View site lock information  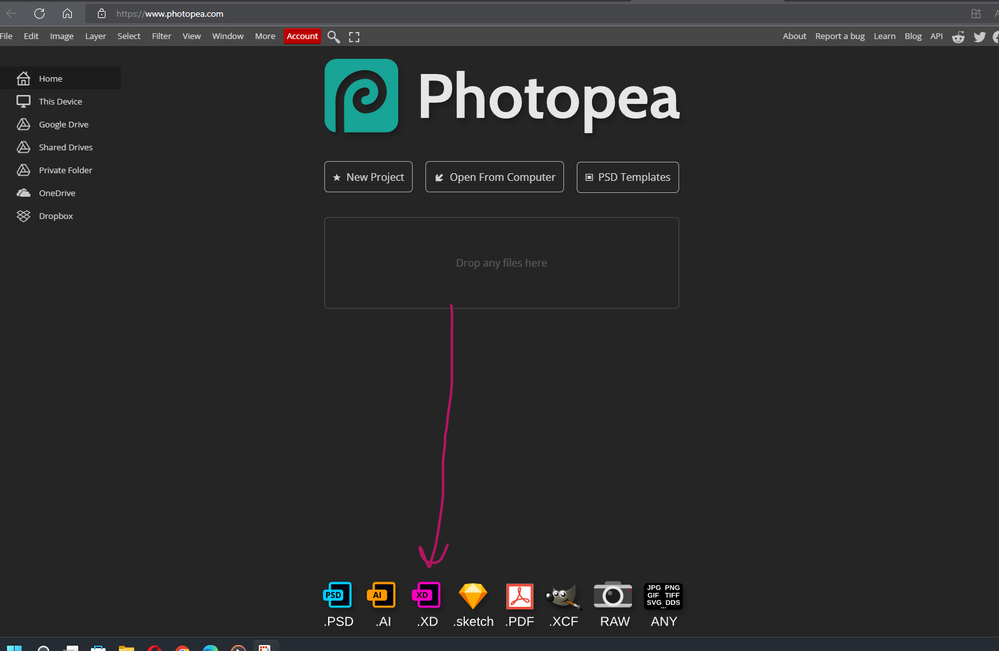point(101,13)
